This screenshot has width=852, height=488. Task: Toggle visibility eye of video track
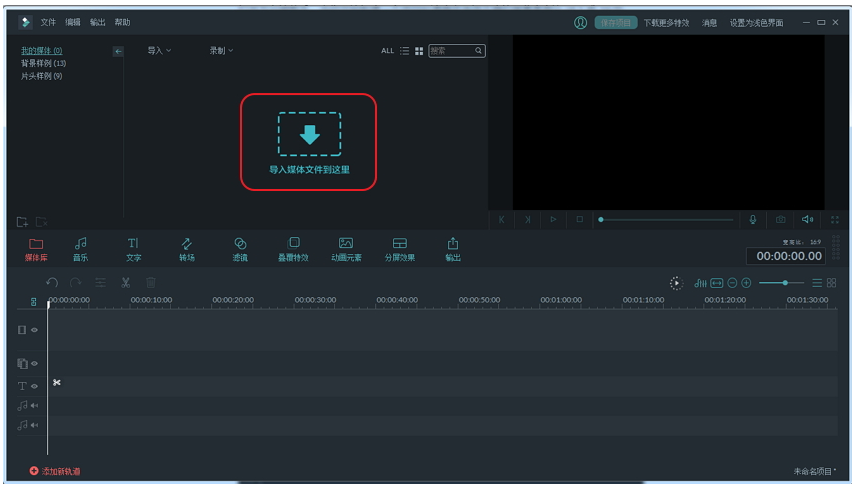[x=34, y=330]
